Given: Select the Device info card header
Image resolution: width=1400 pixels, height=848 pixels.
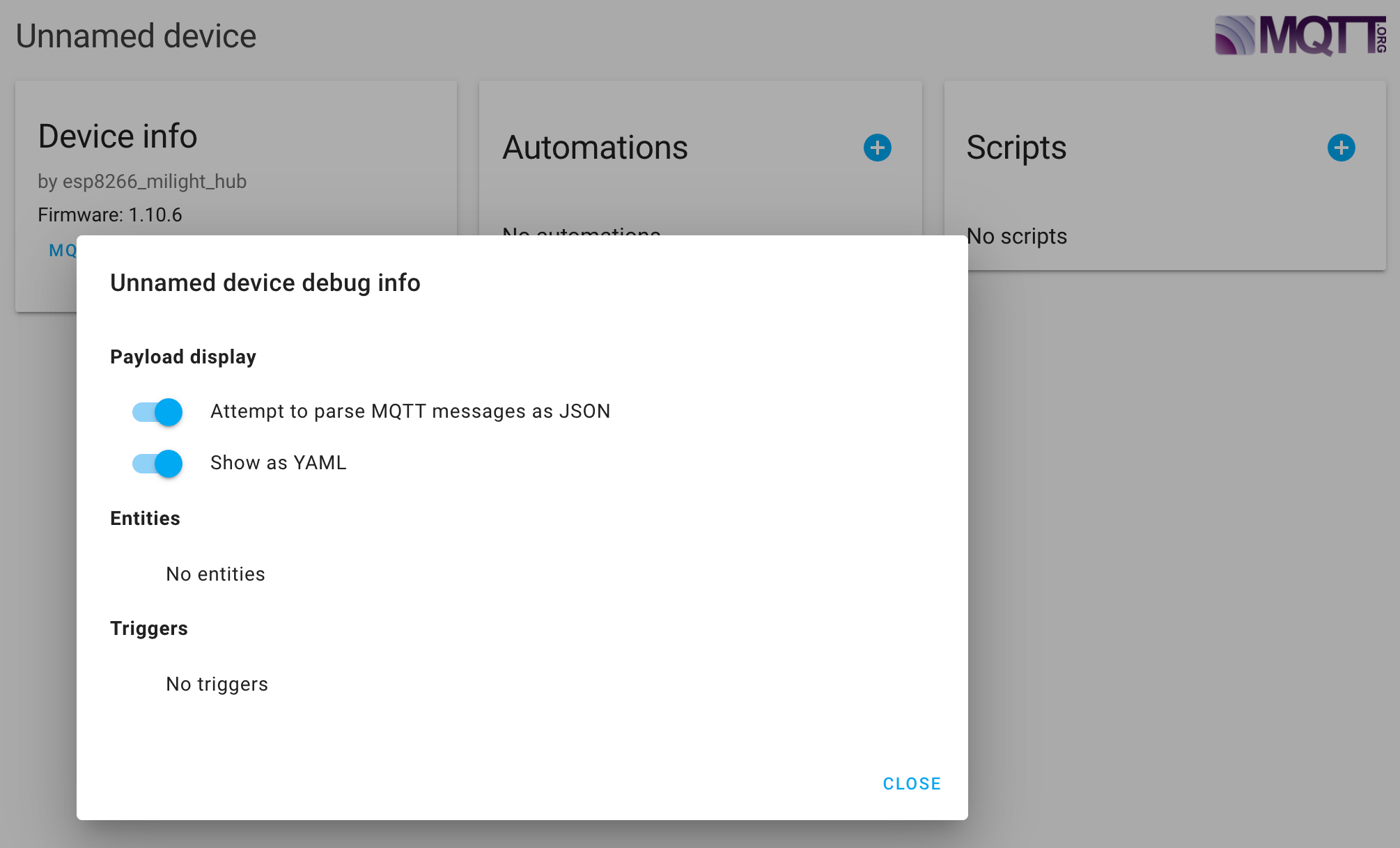Looking at the screenshot, I should click(x=117, y=136).
